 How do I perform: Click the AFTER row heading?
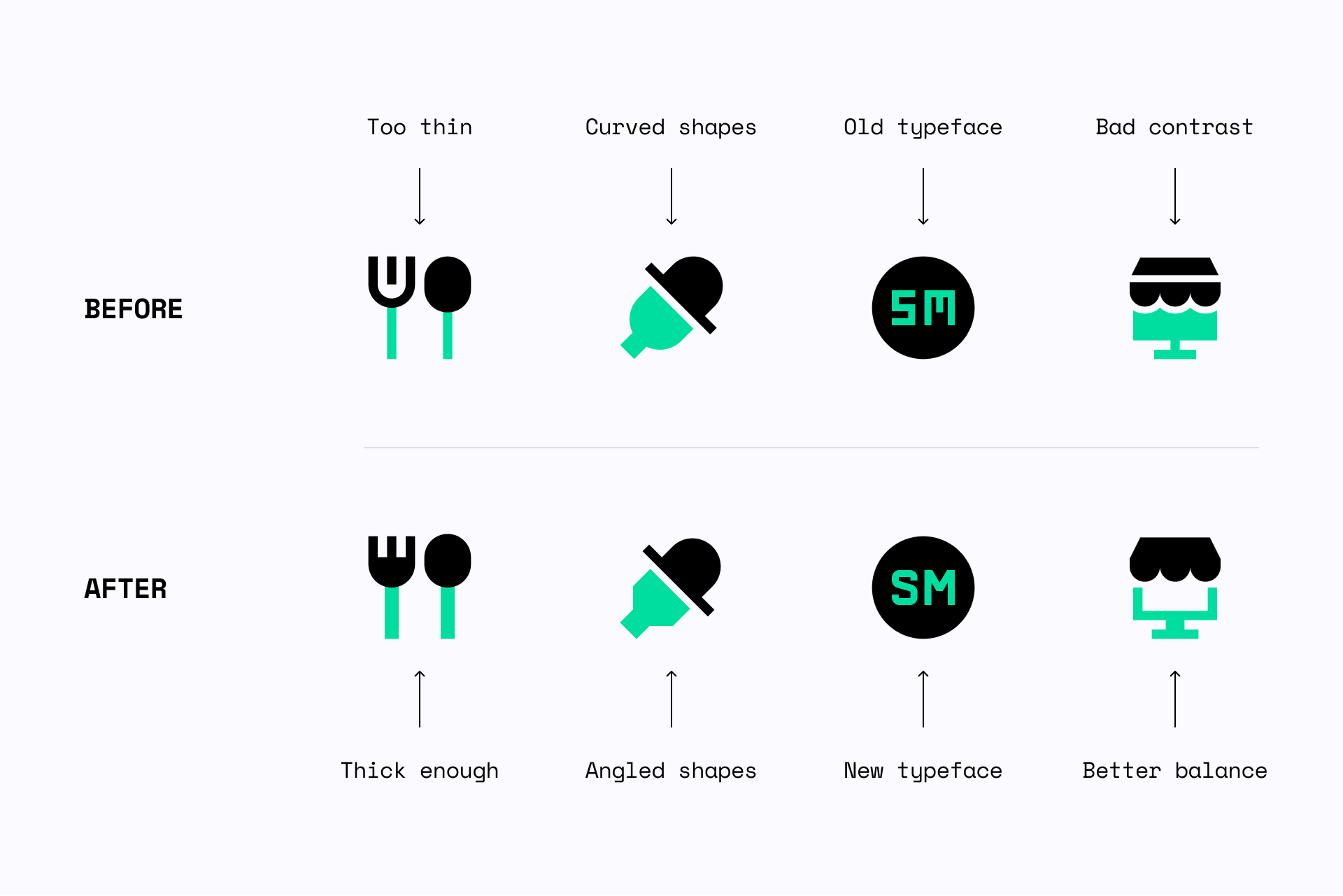click(126, 588)
